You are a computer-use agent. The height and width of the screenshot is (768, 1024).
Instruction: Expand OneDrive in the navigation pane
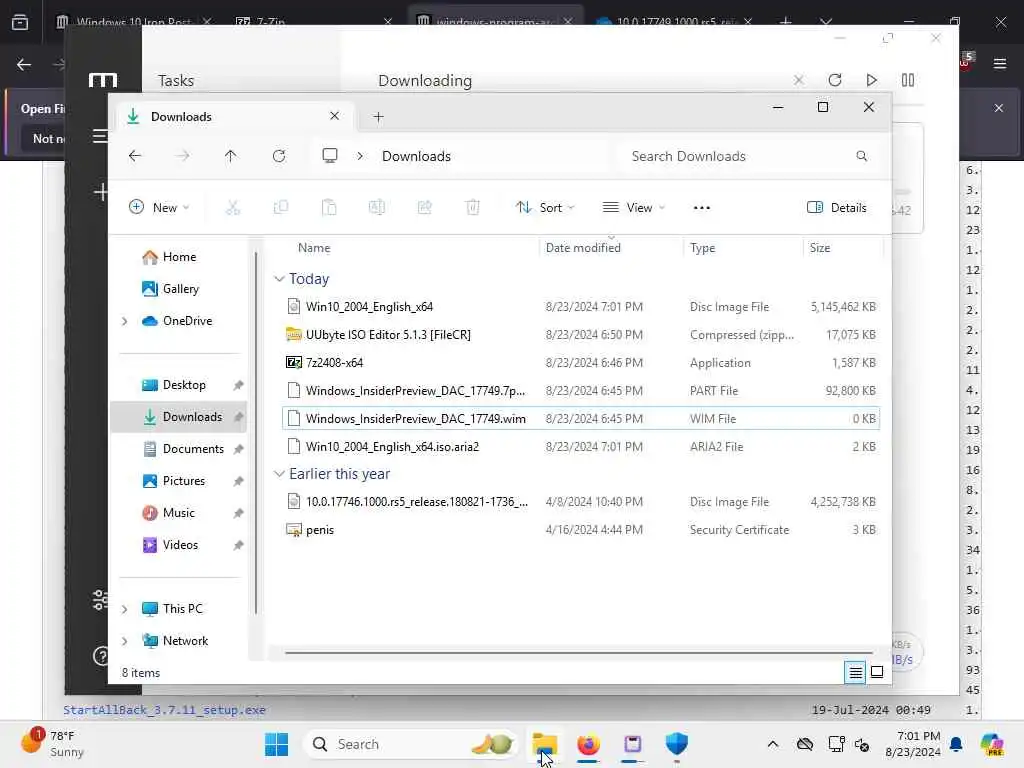click(x=124, y=321)
